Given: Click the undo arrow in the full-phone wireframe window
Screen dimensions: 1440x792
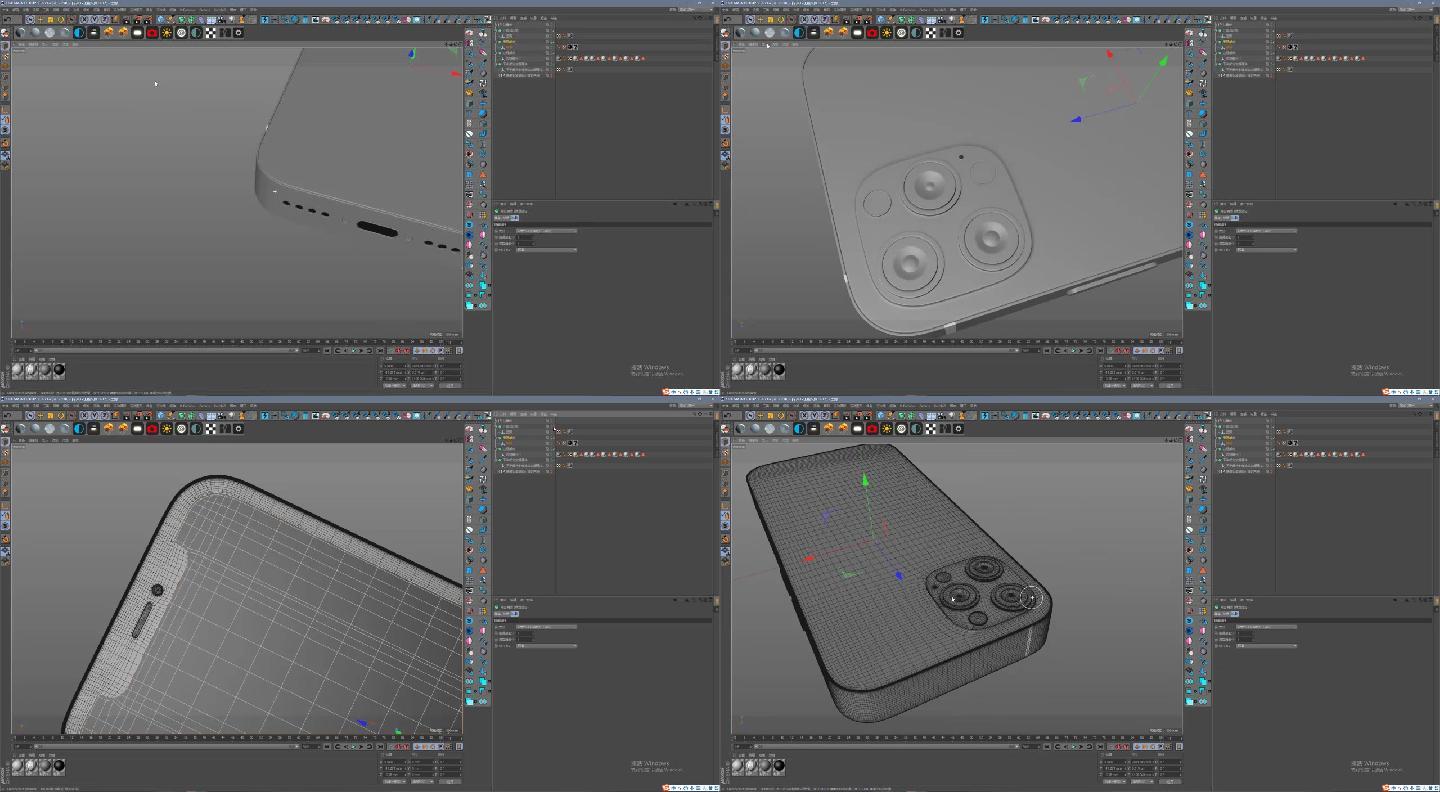Looking at the screenshot, I should [x=728, y=416].
